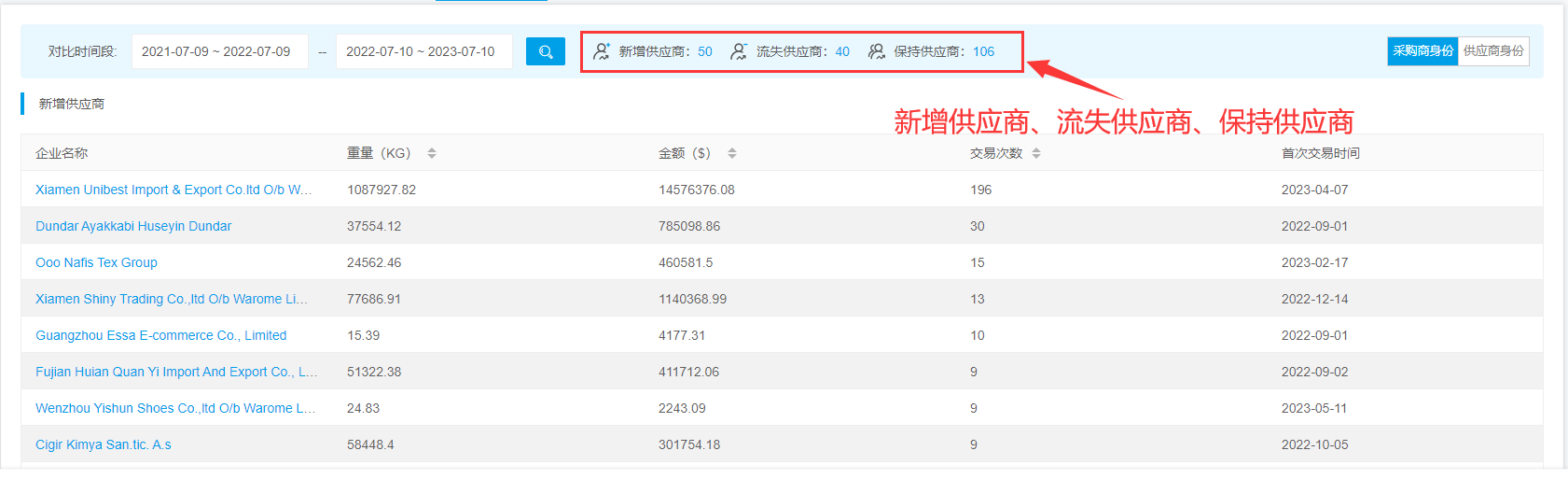Image resolution: width=1568 pixels, height=479 pixels.
Task: Open Cigir Kimya San.tic. A.s link
Action: click(104, 444)
